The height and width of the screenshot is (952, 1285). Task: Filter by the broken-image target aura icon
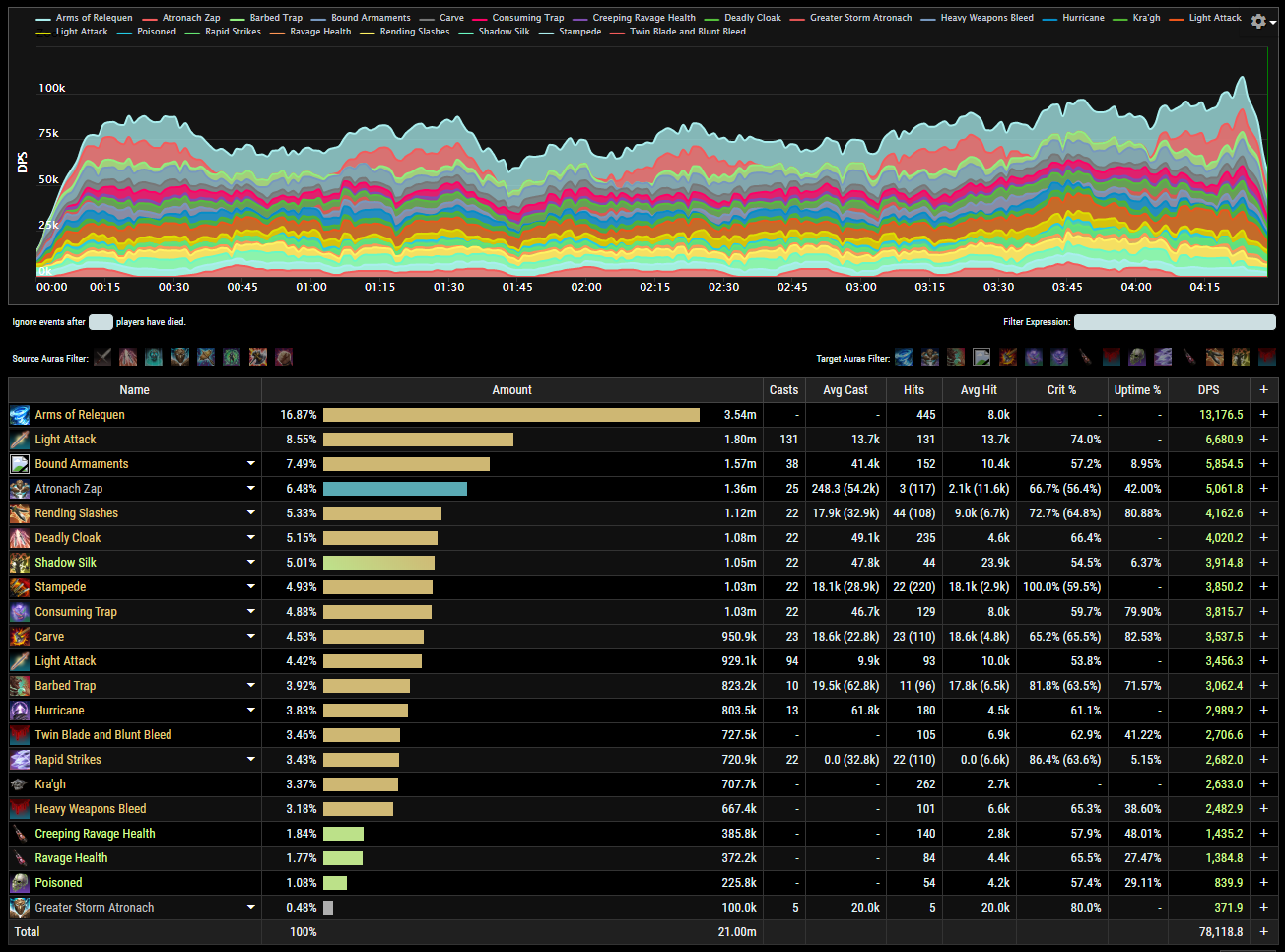click(981, 357)
